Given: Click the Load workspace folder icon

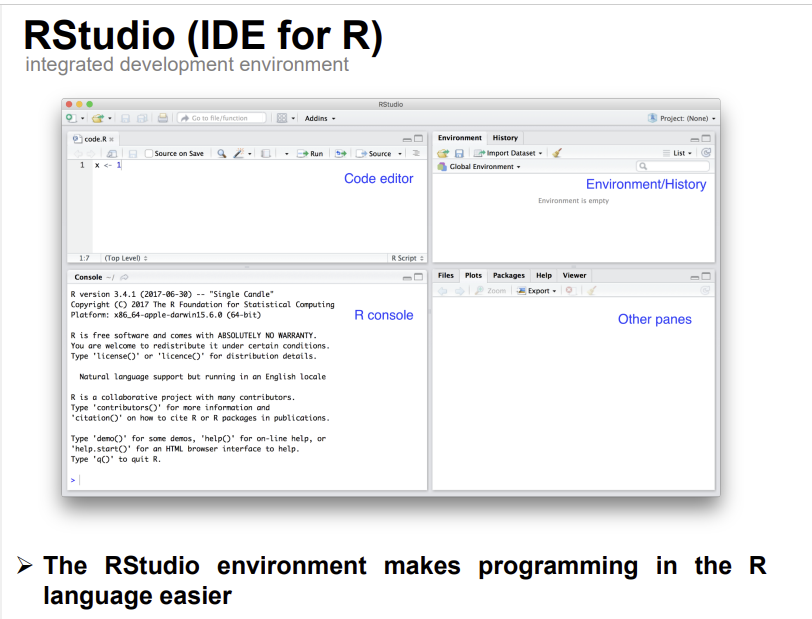Looking at the screenshot, I should click(x=443, y=153).
